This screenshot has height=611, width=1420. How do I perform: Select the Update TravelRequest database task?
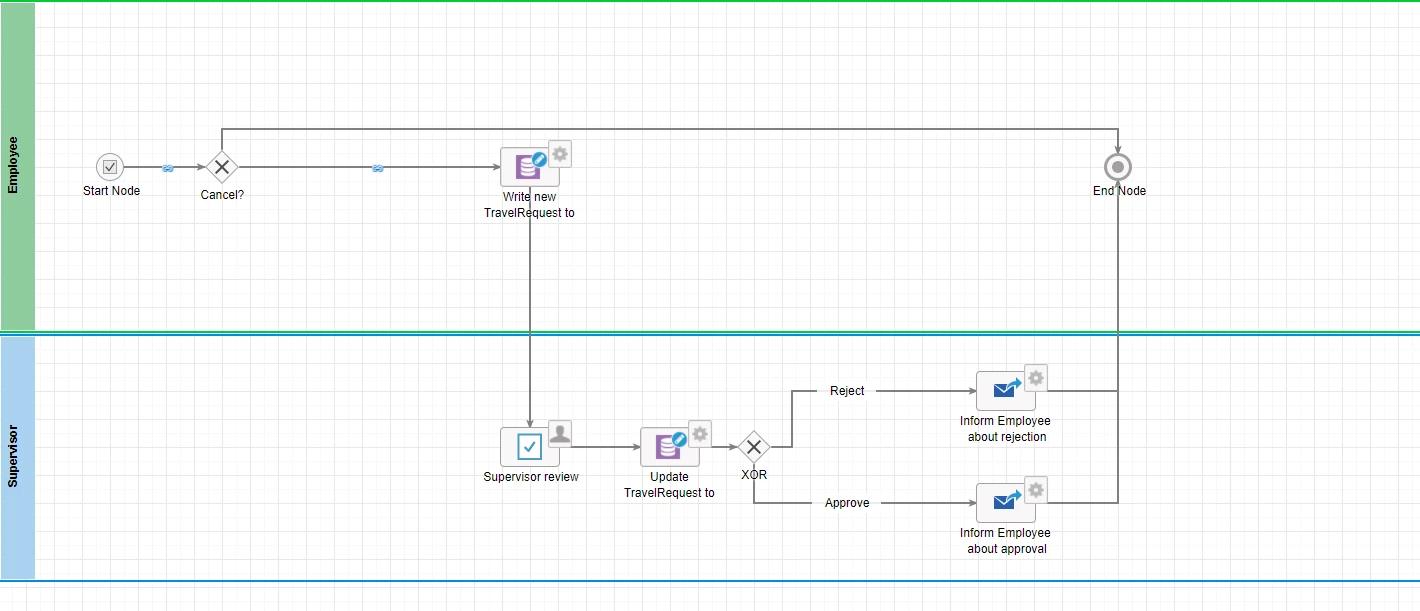(670, 447)
